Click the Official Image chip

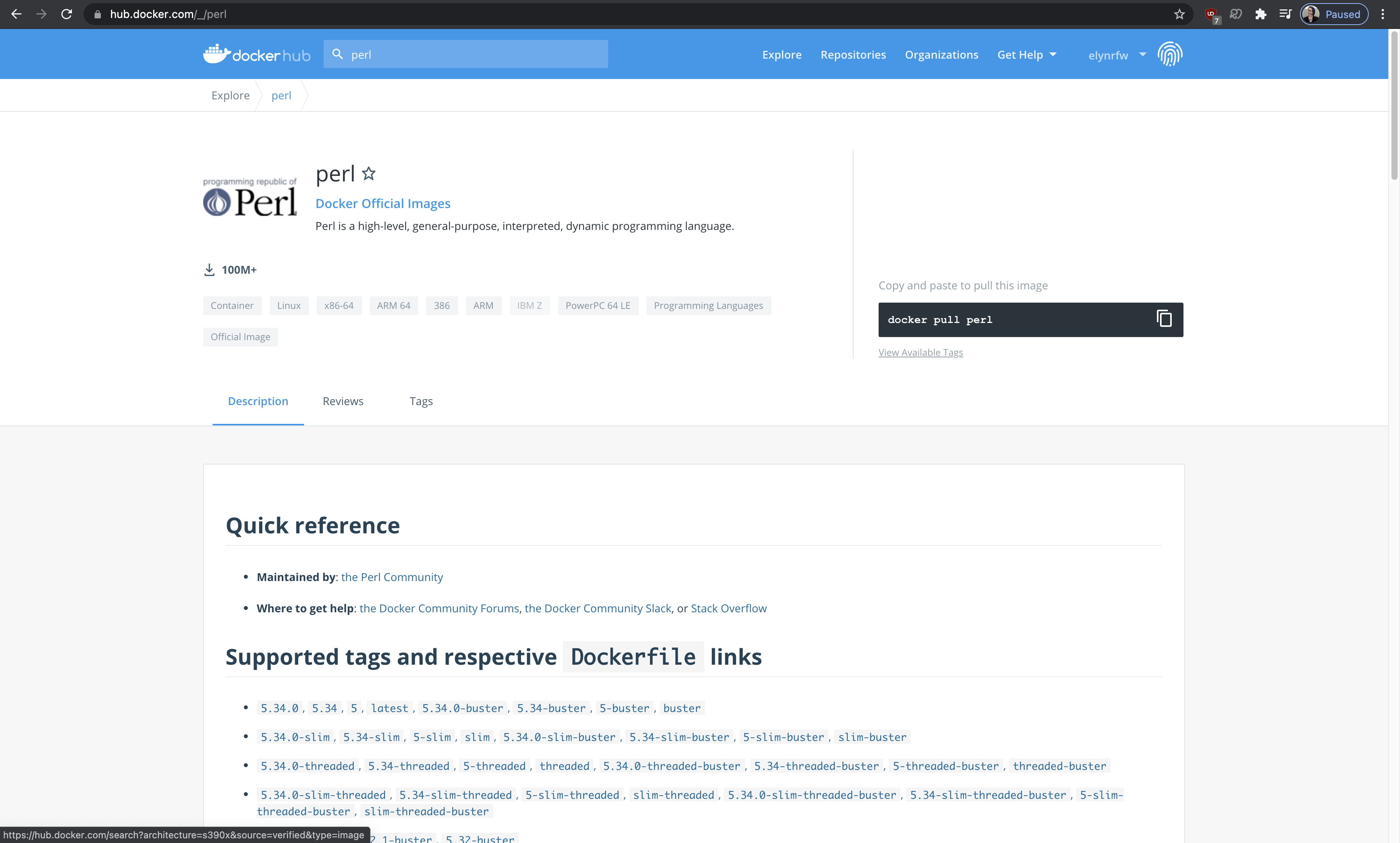[240, 337]
